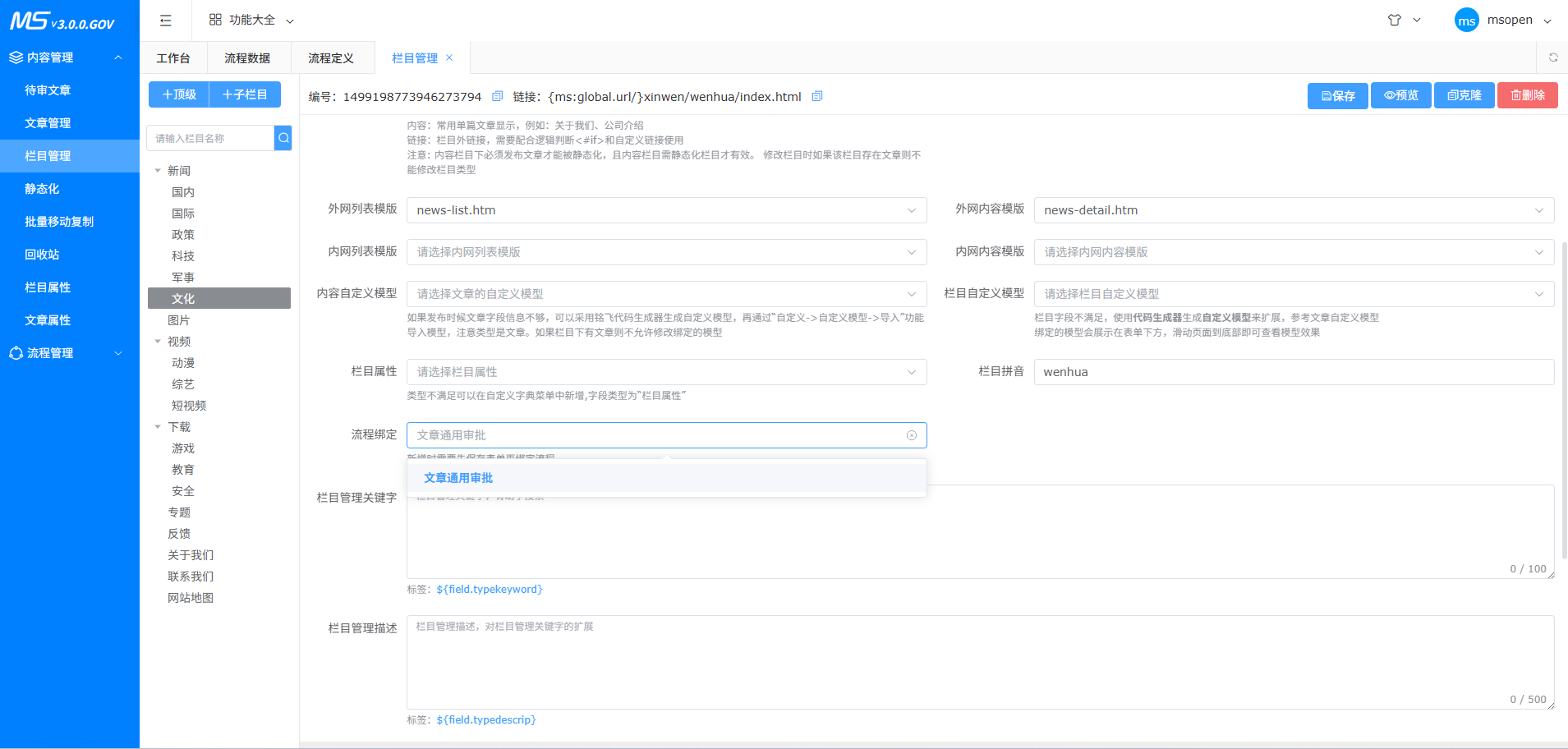Collapse the sidebar with the hamburger icon
The width and height of the screenshot is (1568, 749).
(165, 21)
